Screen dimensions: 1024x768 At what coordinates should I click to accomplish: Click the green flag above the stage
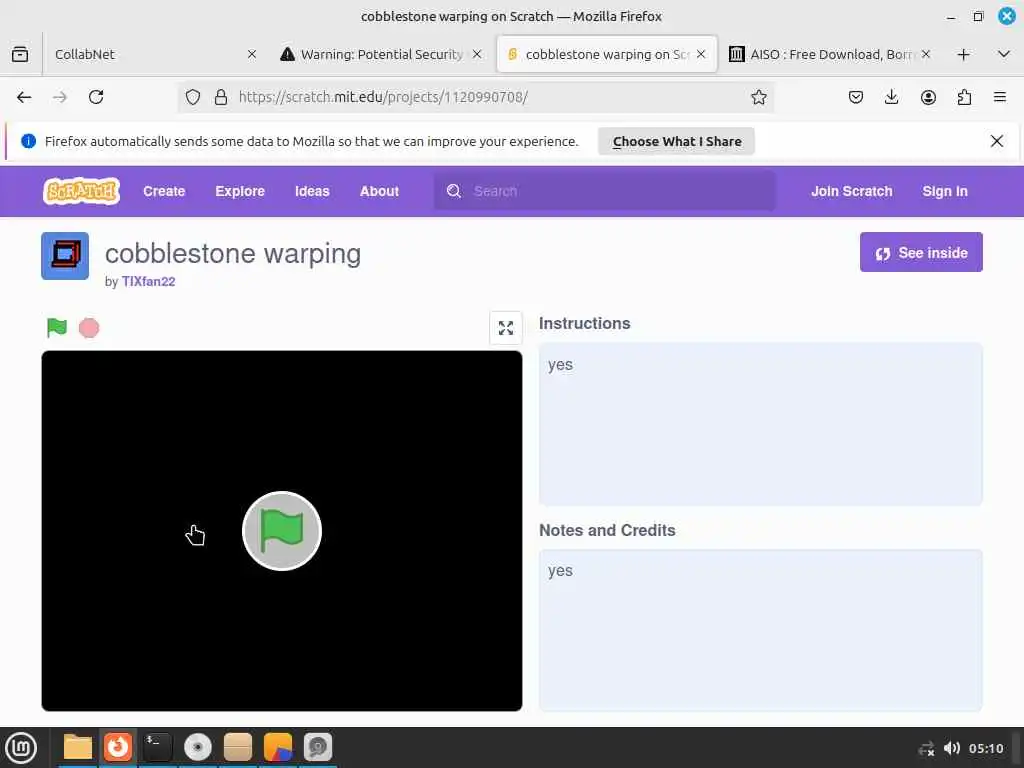pos(57,327)
